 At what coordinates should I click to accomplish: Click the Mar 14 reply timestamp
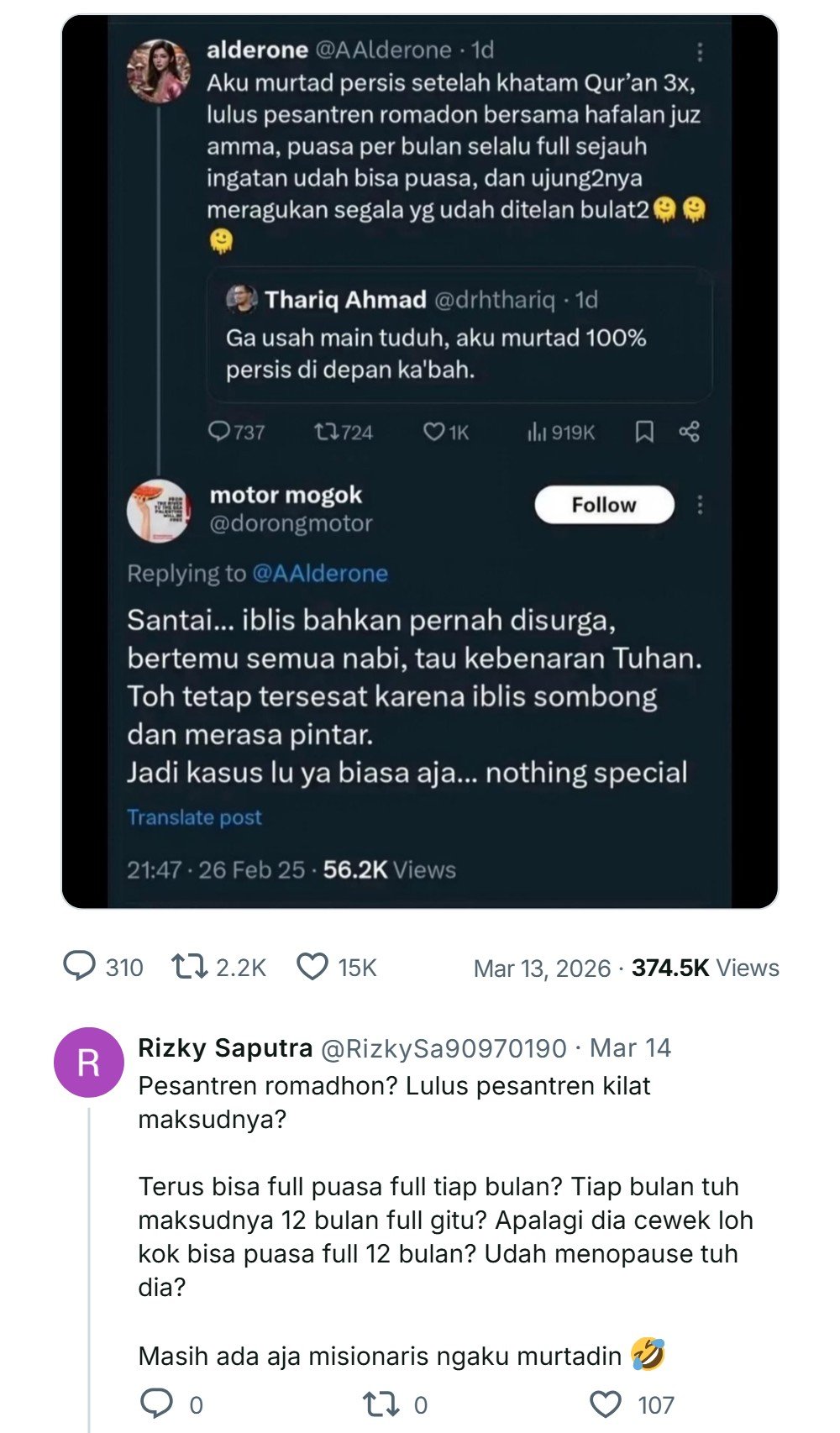630,1048
